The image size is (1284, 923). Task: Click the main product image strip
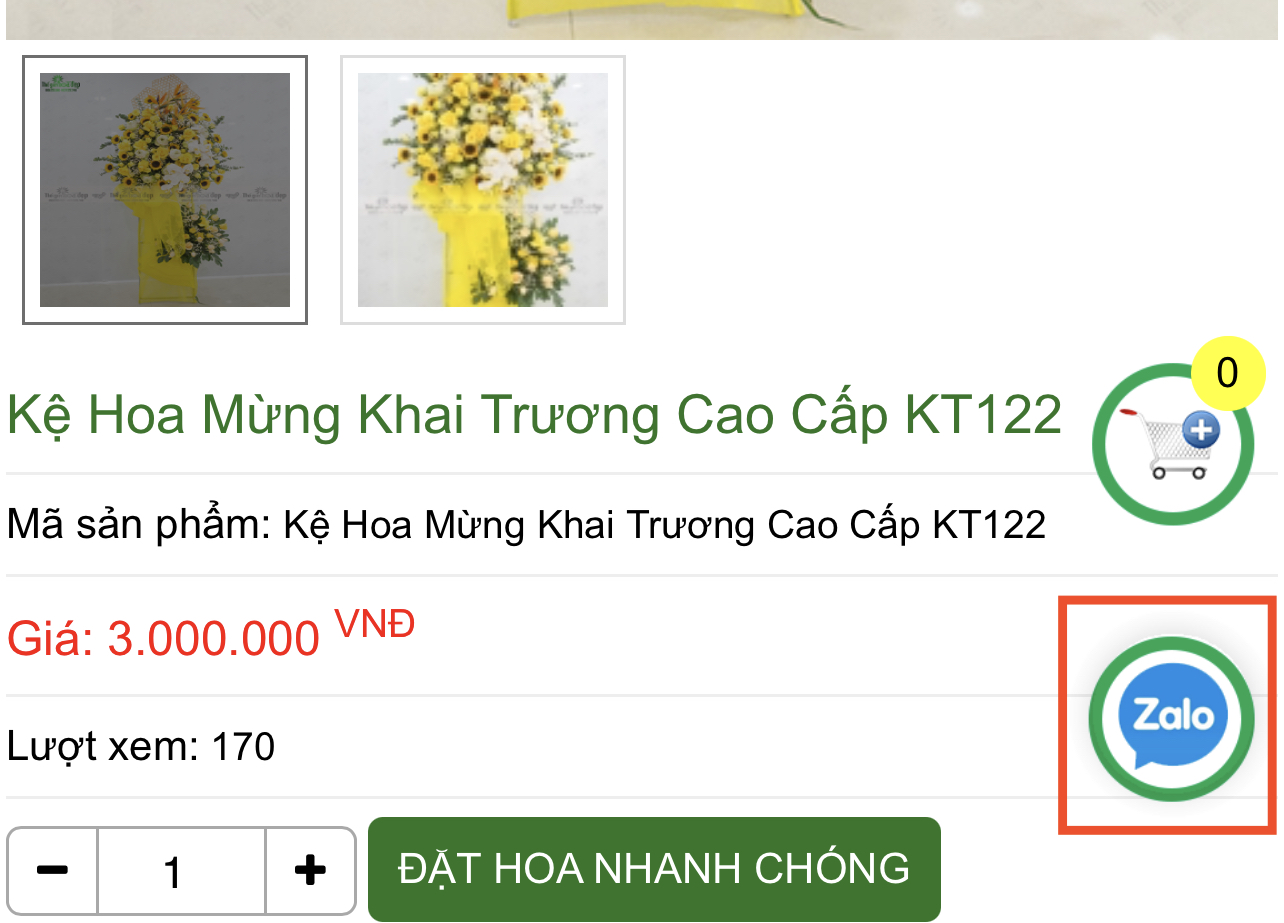642,20
